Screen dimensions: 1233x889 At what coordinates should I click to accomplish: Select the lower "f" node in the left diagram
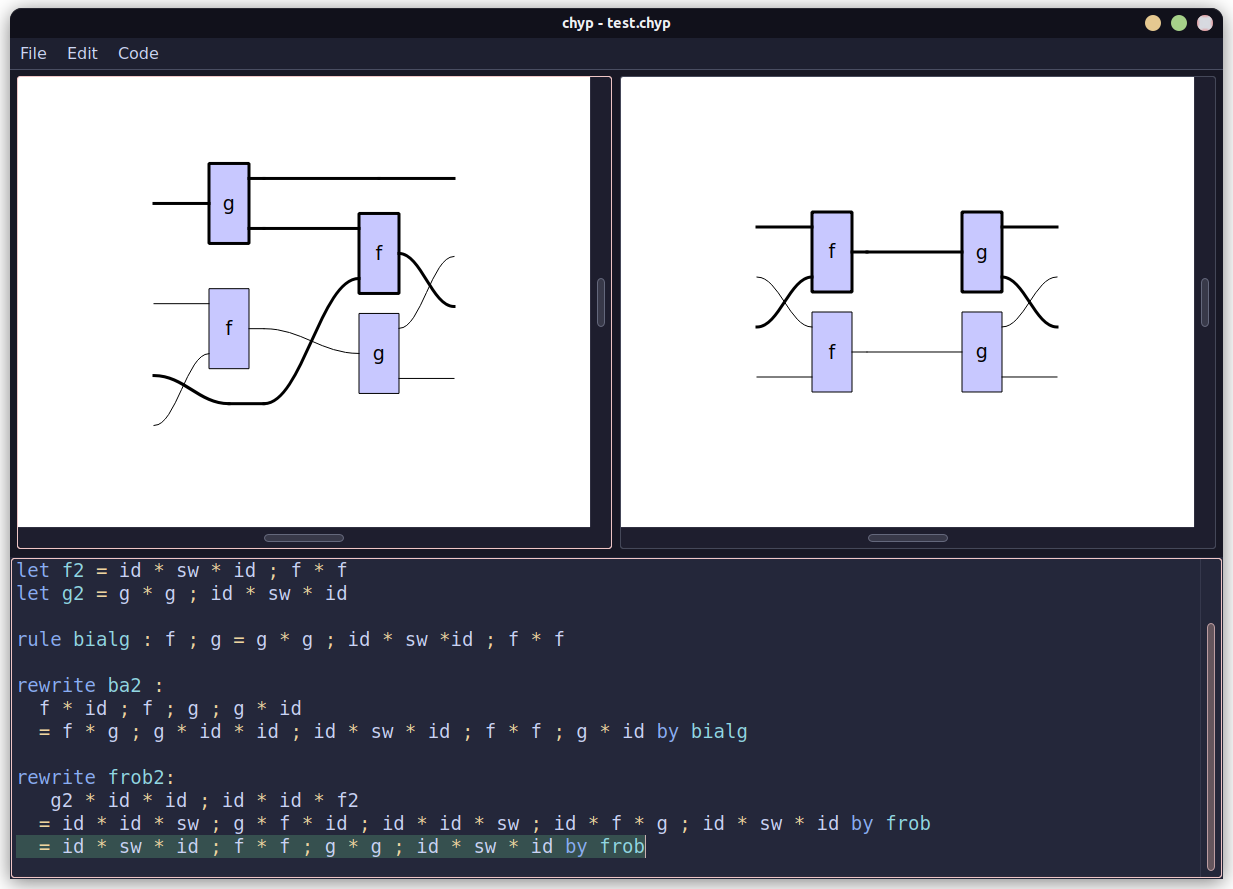pos(228,327)
